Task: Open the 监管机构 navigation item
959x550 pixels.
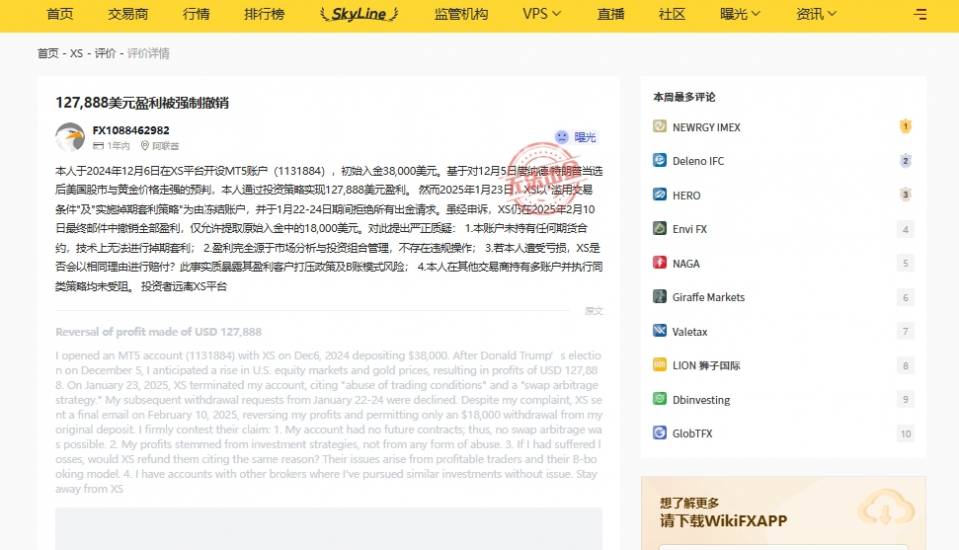Action: (461, 13)
